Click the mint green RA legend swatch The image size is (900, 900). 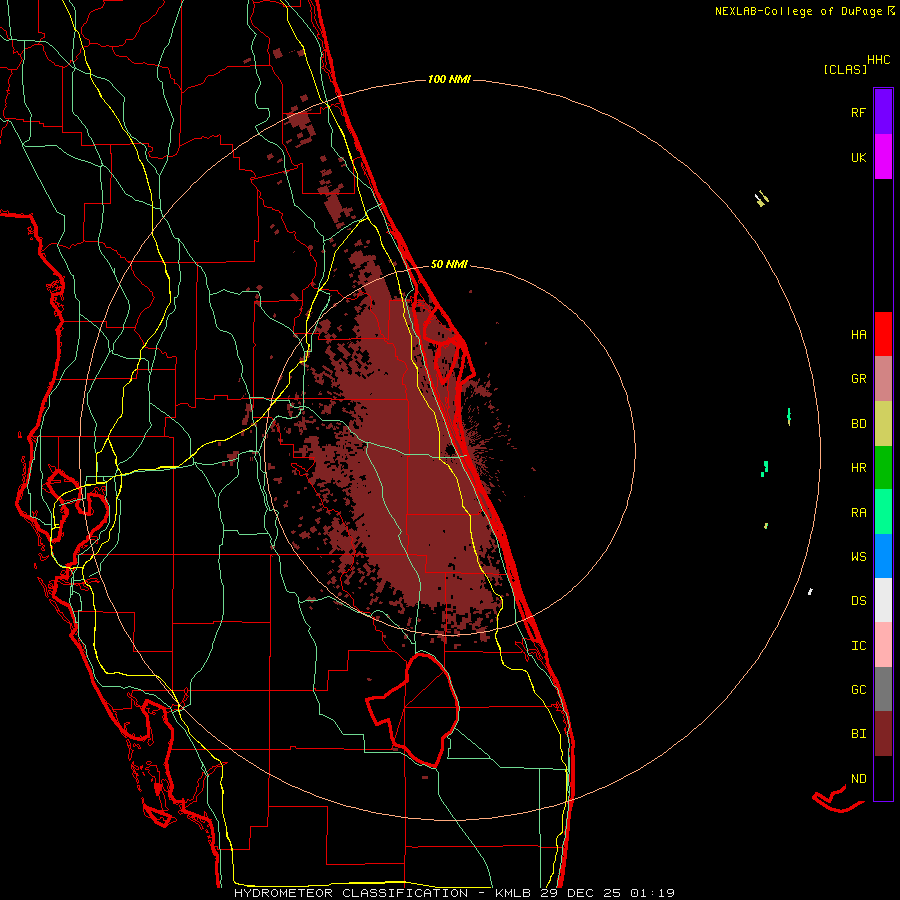(883, 512)
